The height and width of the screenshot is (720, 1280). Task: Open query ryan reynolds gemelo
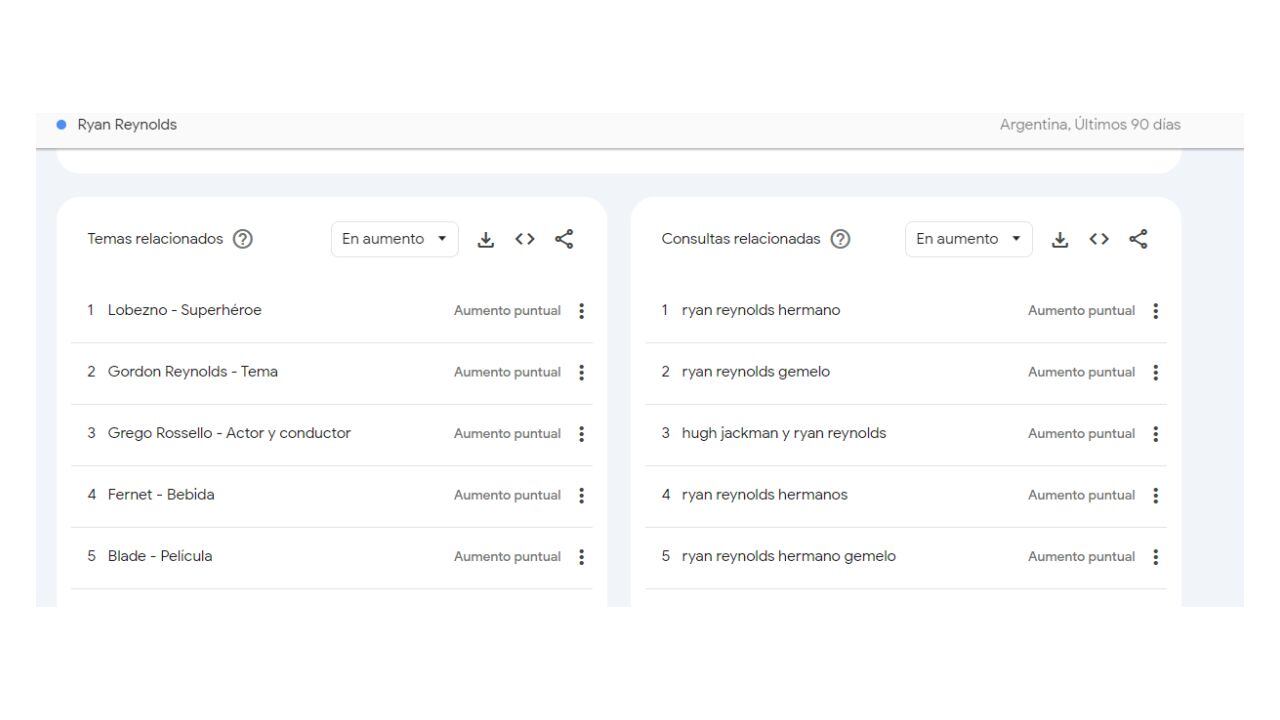pyautogui.click(x=756, y=372)
